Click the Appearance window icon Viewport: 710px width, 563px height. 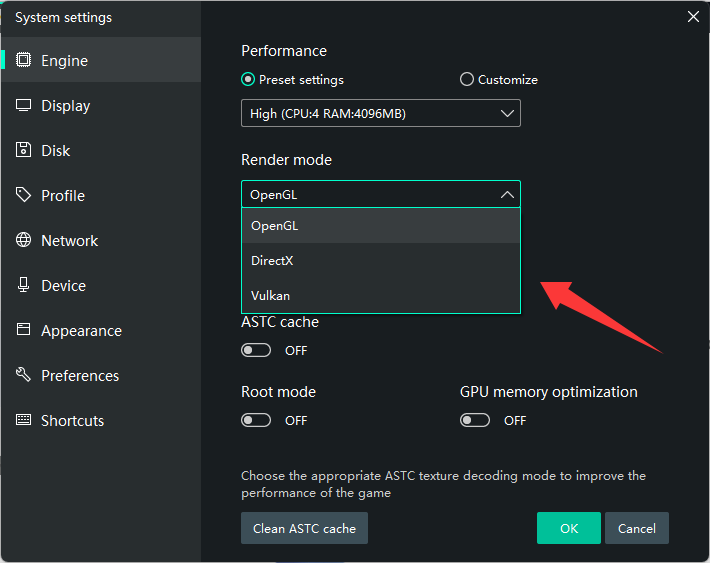click(x=24, y=330)
